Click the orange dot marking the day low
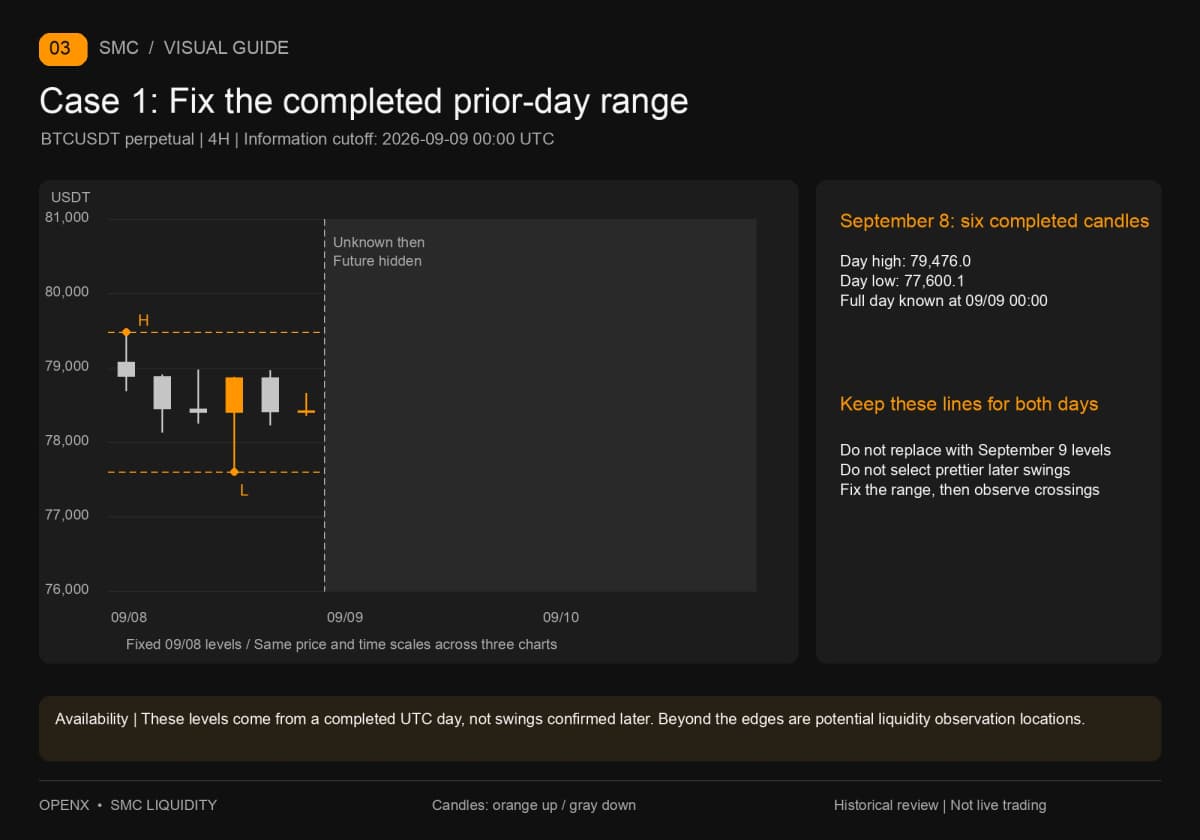Viewport: 1200px width, 840px height. coord(234,472)
